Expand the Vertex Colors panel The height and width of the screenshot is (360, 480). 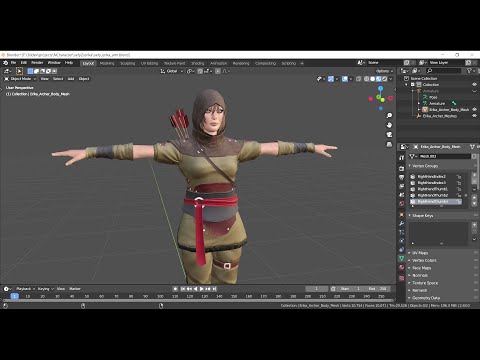423,260
